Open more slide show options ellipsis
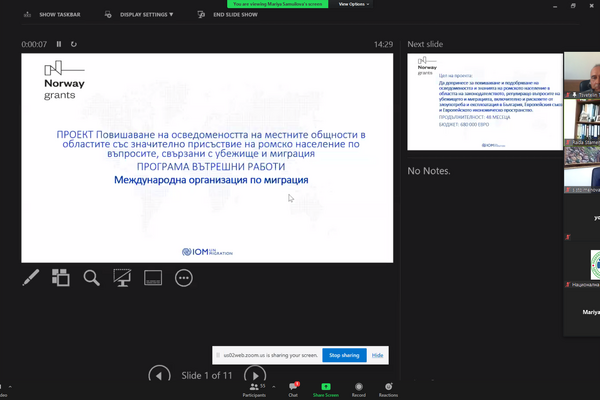This screenshot has width=600, height=400. coord(184,278)
